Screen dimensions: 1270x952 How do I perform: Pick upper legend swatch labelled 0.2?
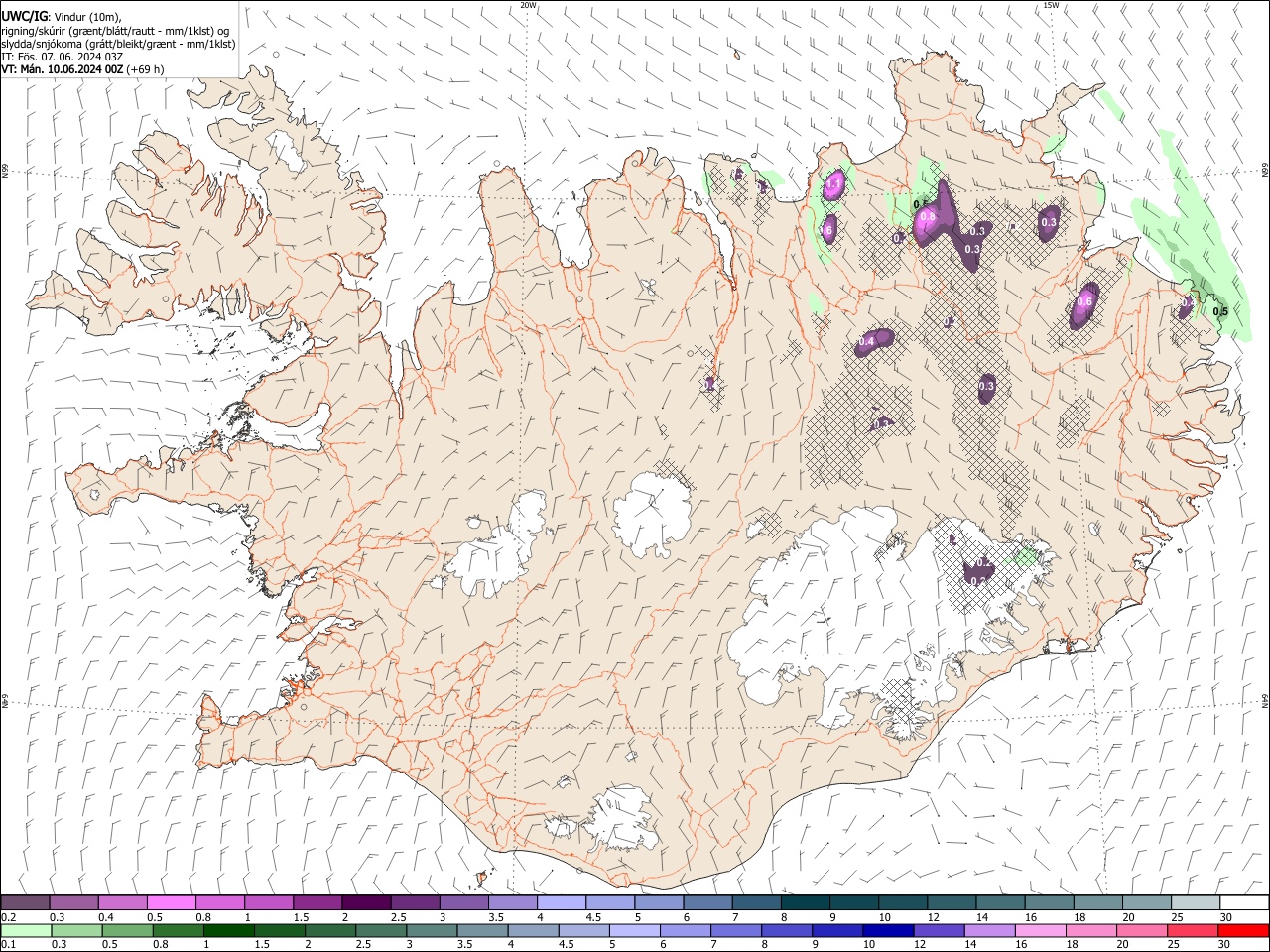(x=25, y=902)
